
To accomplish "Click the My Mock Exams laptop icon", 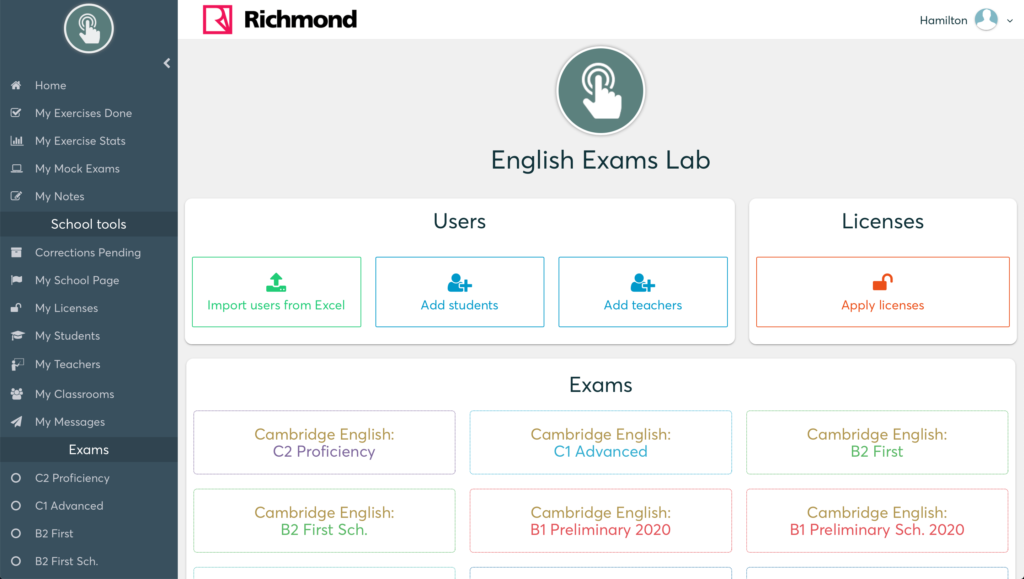I will (16, 169).
